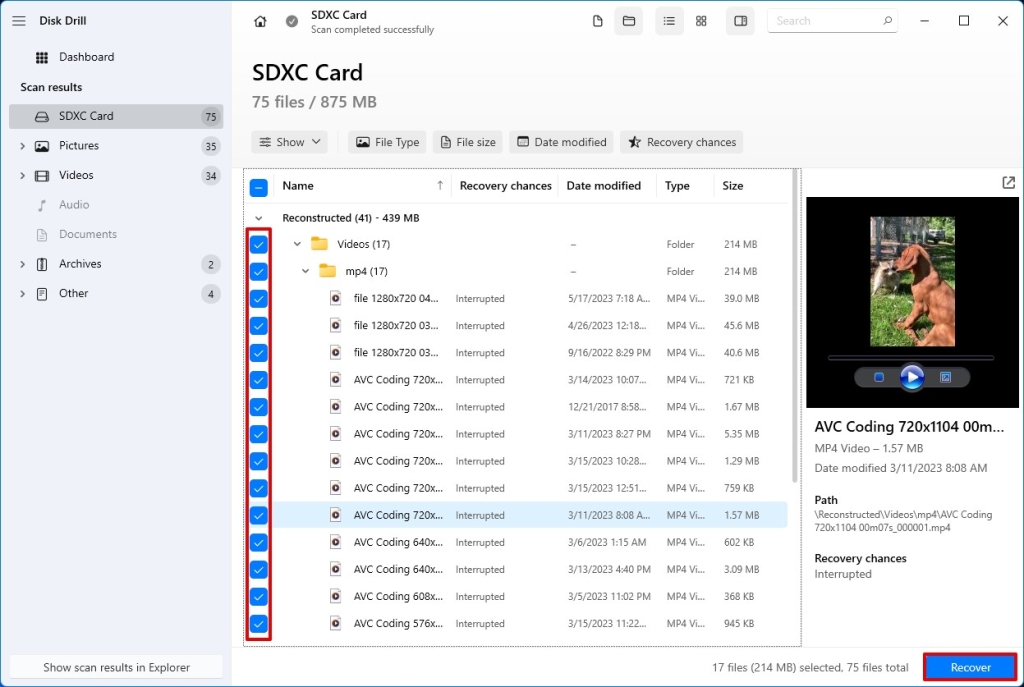Click inside the Search field
This screenshot has width=1024, height=687.
tap(830, 20)
